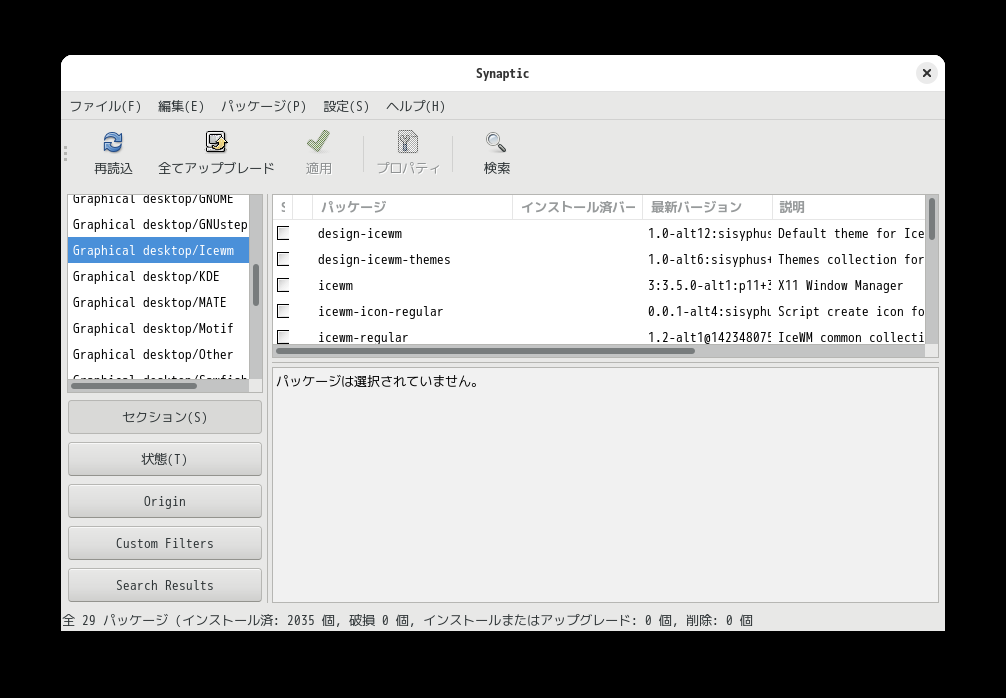Click the description 'Default theme for Ice'
Screen dimensions: 1006x698
tap(851, 234)
